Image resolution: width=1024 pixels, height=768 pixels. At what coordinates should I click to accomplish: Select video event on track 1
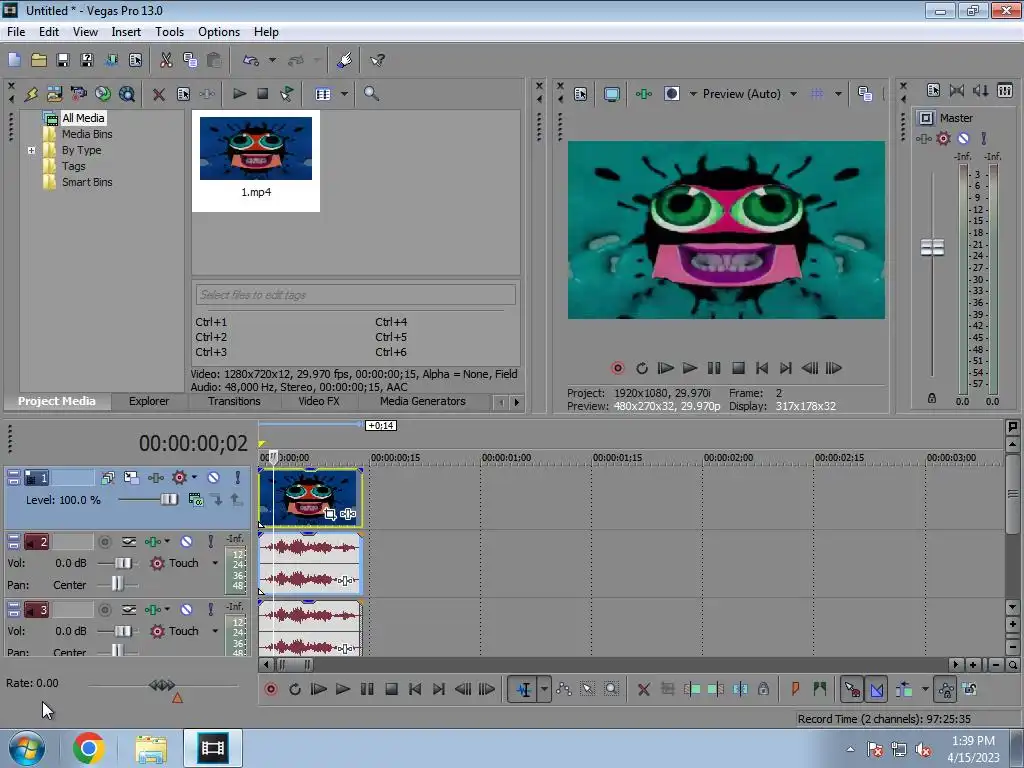(310, 498)
